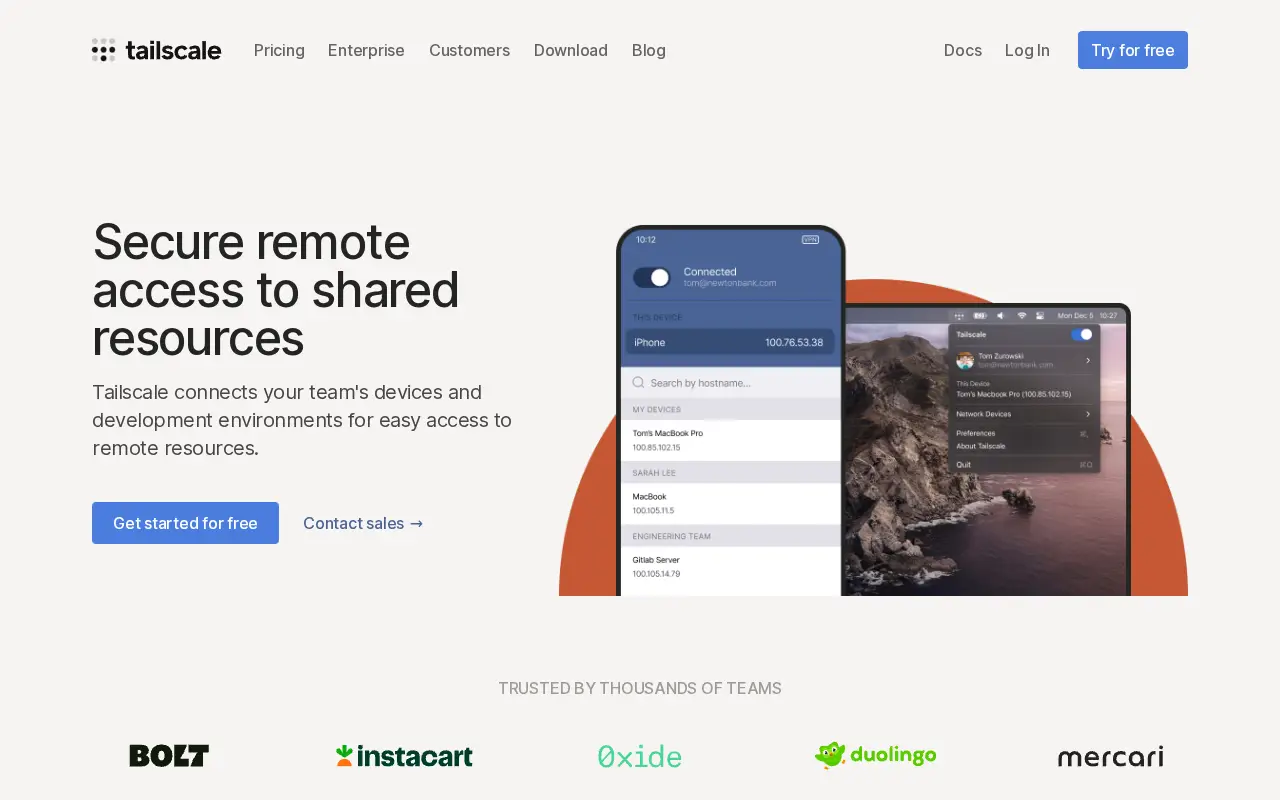
Task: Open the Enterprise nav item
Action: point(366,50)
